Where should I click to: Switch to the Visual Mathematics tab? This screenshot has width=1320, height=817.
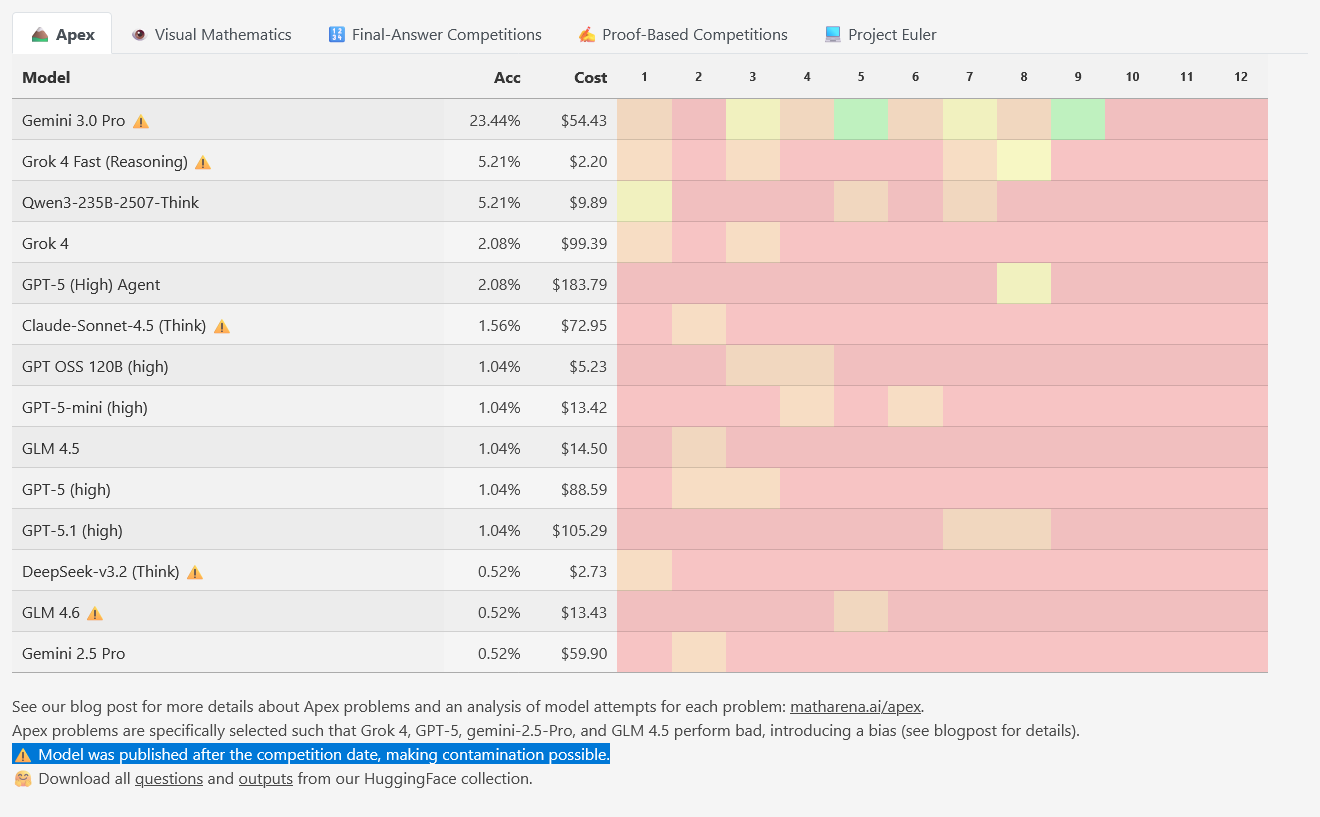pyautogui.click(x=210, y=33)
